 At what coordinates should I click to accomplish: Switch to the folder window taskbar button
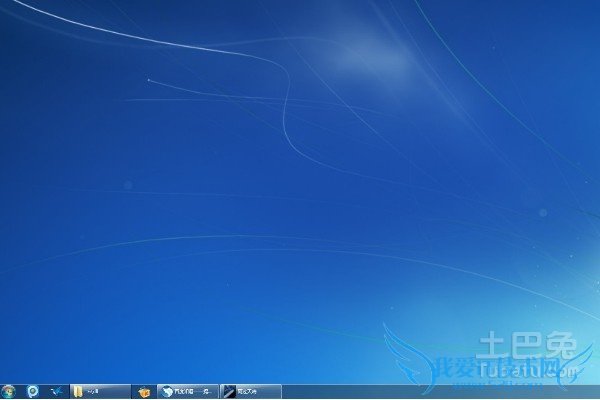point(100,392)
